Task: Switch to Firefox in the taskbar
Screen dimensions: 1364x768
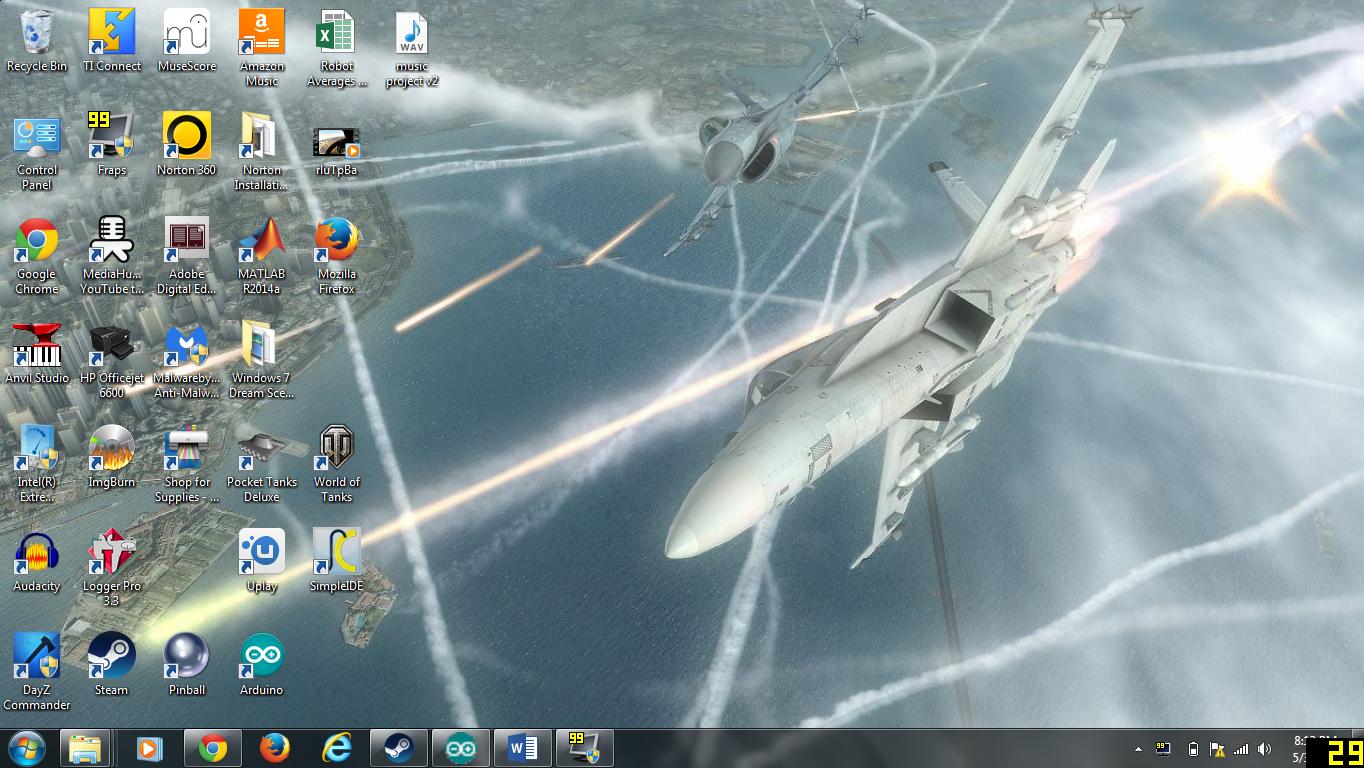Action: tap(275, 748)
